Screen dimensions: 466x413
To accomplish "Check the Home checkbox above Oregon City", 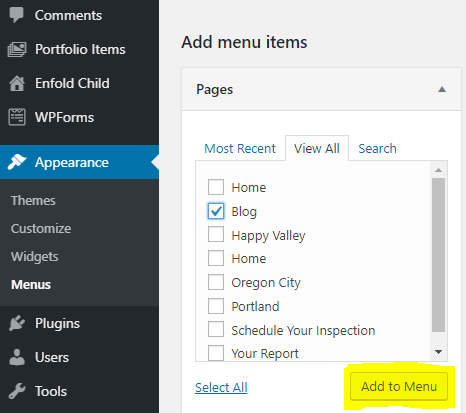I will pyautogui.click(x=216, y=258).
